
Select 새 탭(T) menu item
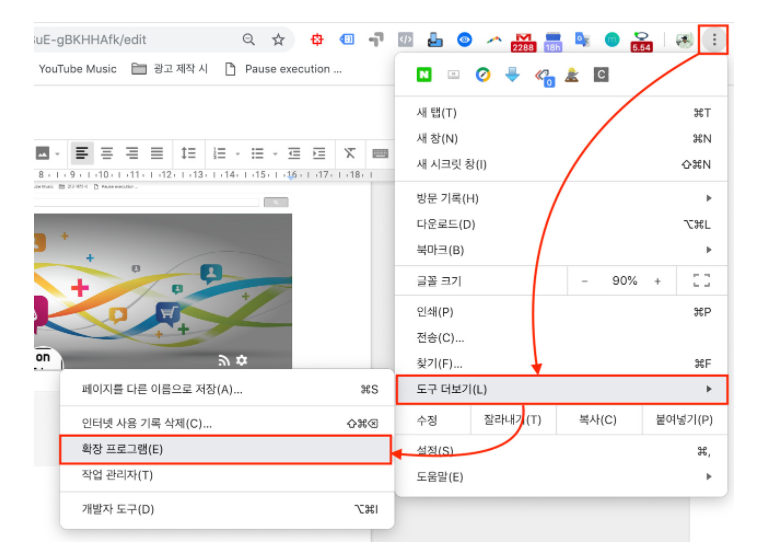point(561,113)
